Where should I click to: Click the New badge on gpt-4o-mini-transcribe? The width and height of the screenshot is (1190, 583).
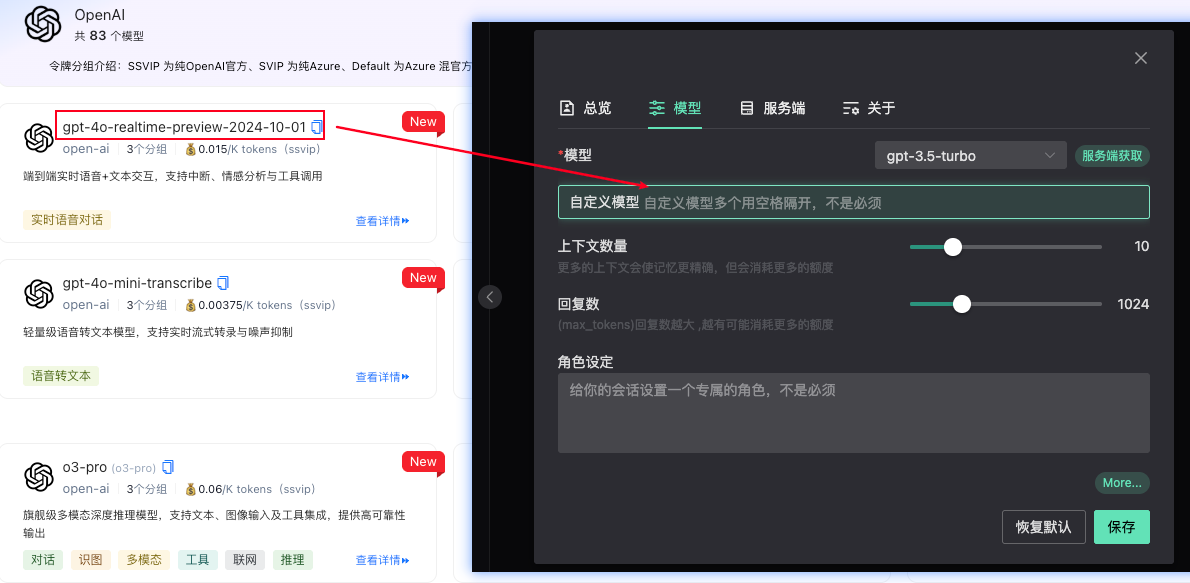(x=423, y=278)
